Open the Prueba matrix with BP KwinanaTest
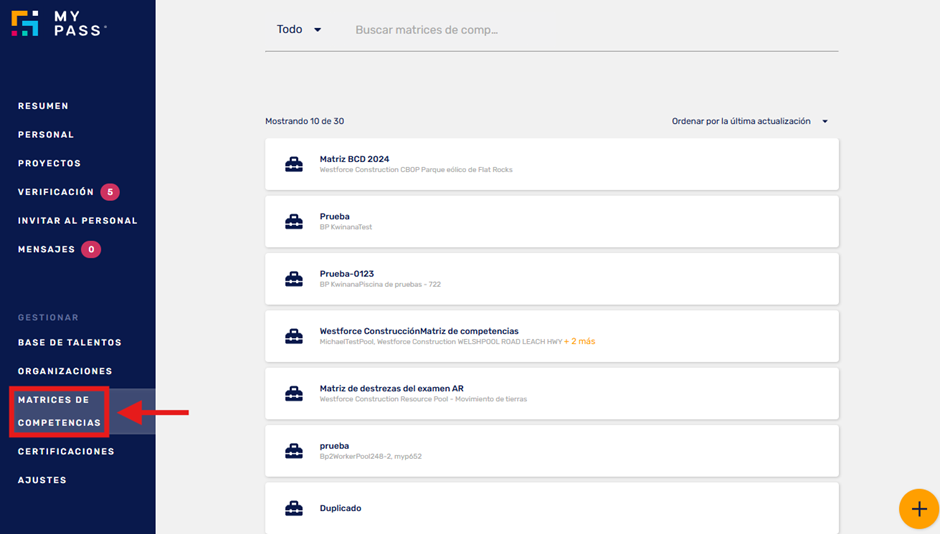Viewport: 940px width, 534px height. [x=552, y=222]
